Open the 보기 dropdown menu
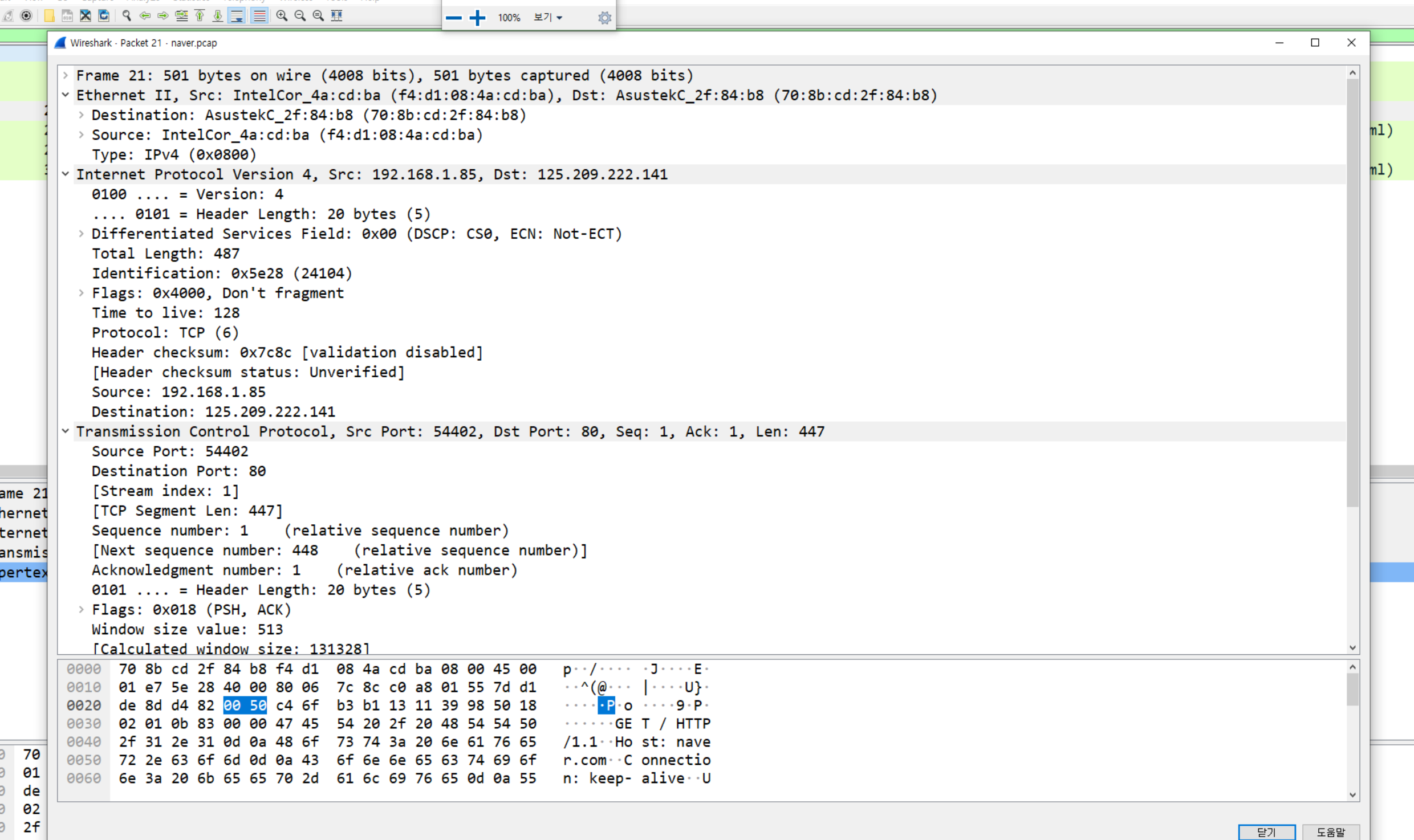The height and width of the screenshot is (840, 1414). [547, 18]
